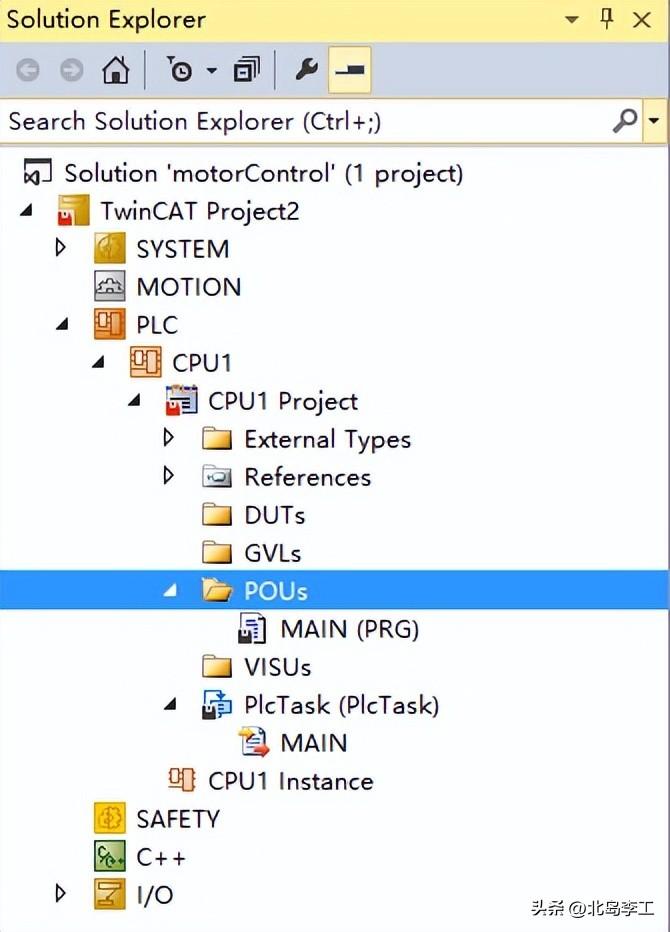
Task: Expand the SYSTEM node
Action: 61,248
